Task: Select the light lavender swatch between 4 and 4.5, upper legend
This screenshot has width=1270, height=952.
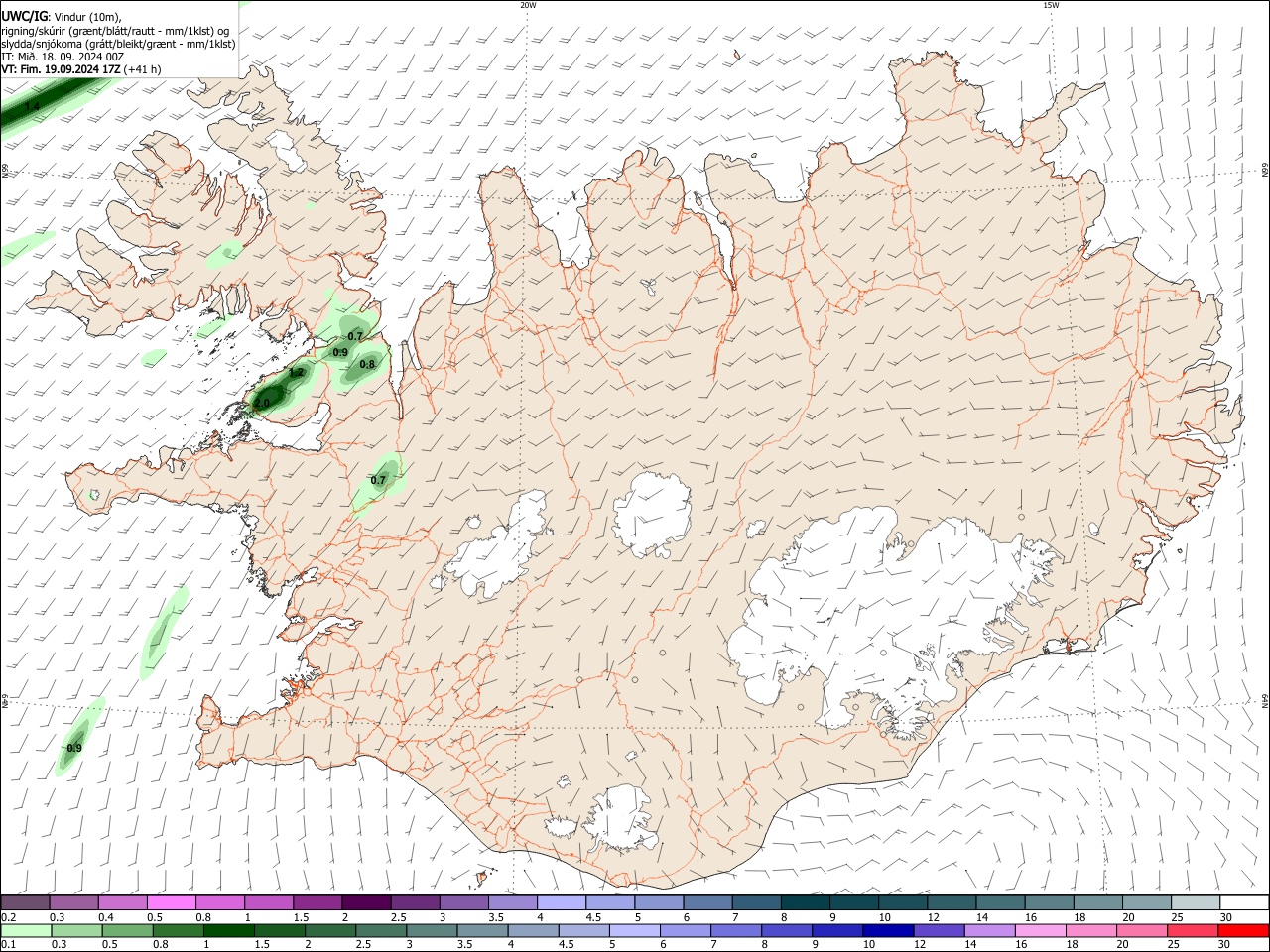Action: tap(562, 903)
